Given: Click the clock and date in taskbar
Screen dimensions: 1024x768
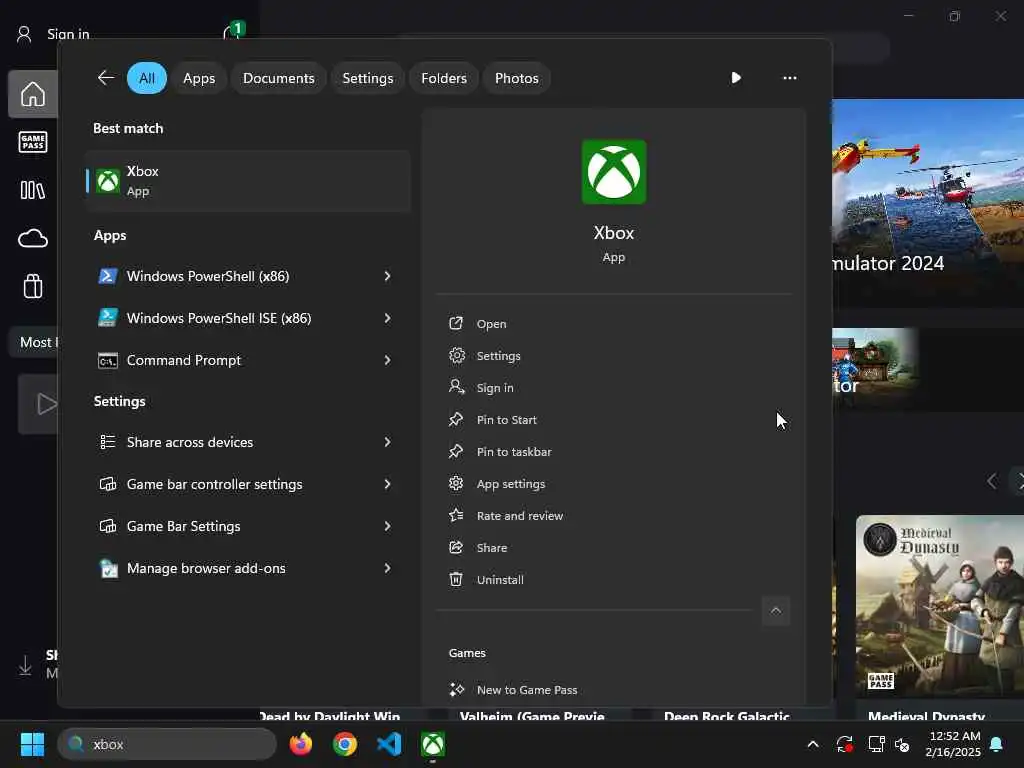Looking at the screenshot, I should coord(953,744).
